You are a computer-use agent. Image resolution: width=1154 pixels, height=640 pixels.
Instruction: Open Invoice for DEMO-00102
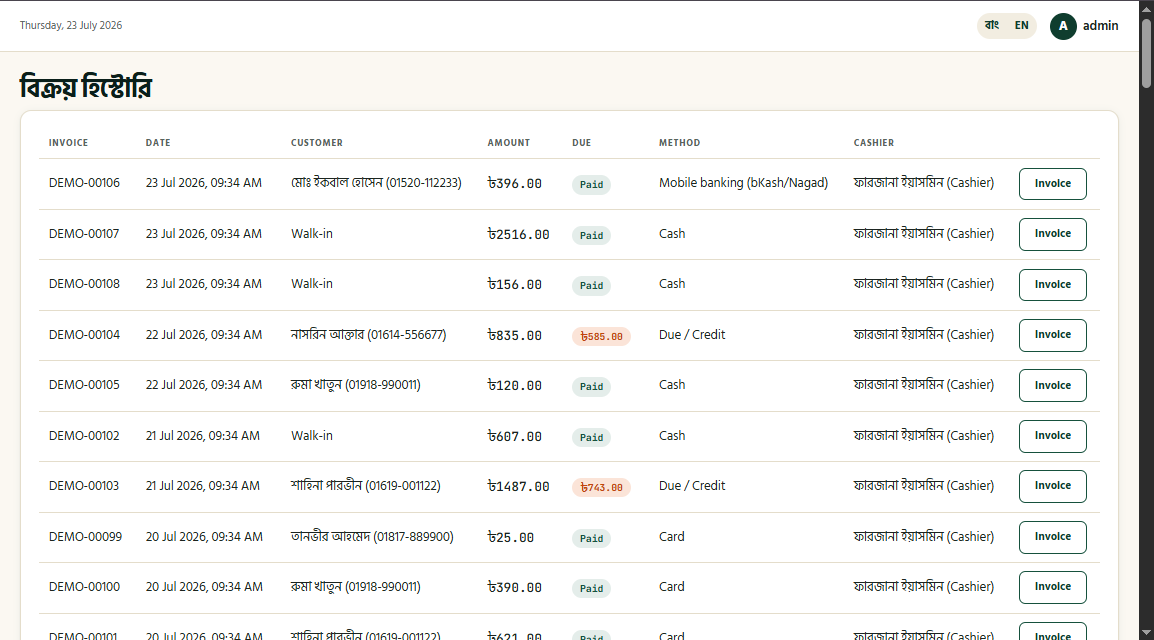1052,436
